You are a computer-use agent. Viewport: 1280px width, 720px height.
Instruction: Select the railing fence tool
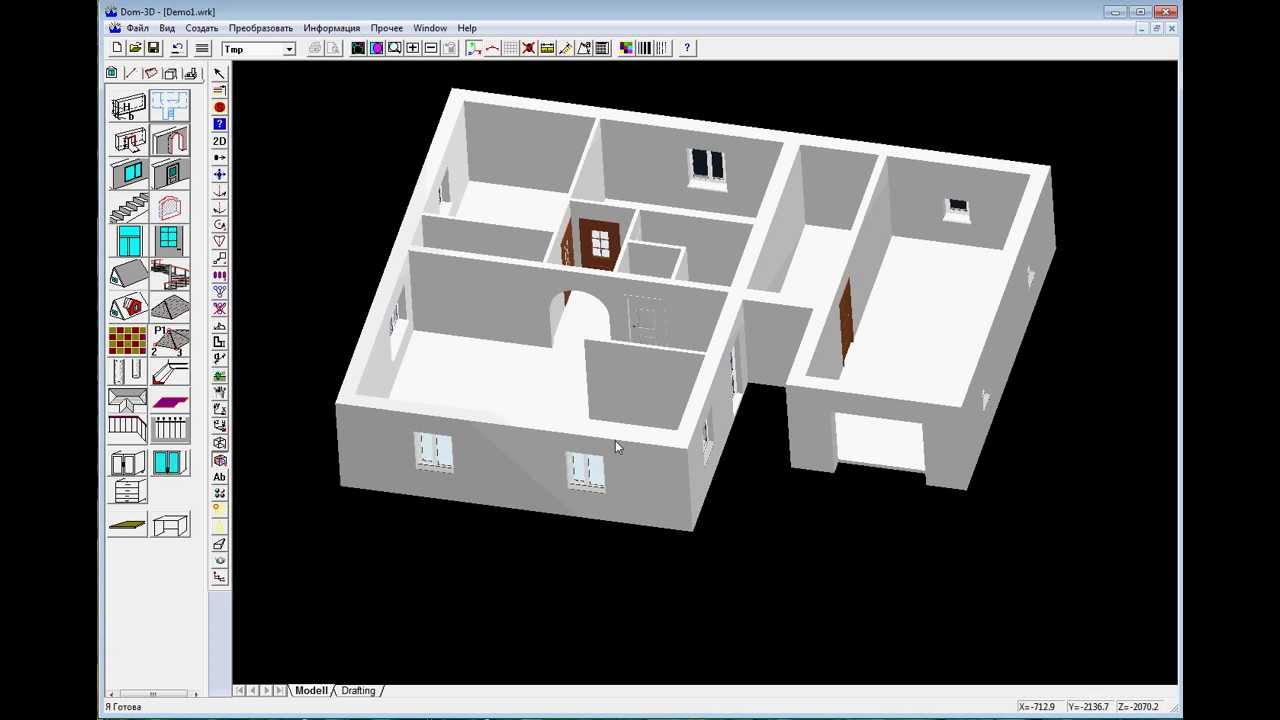tap(169, 430)
